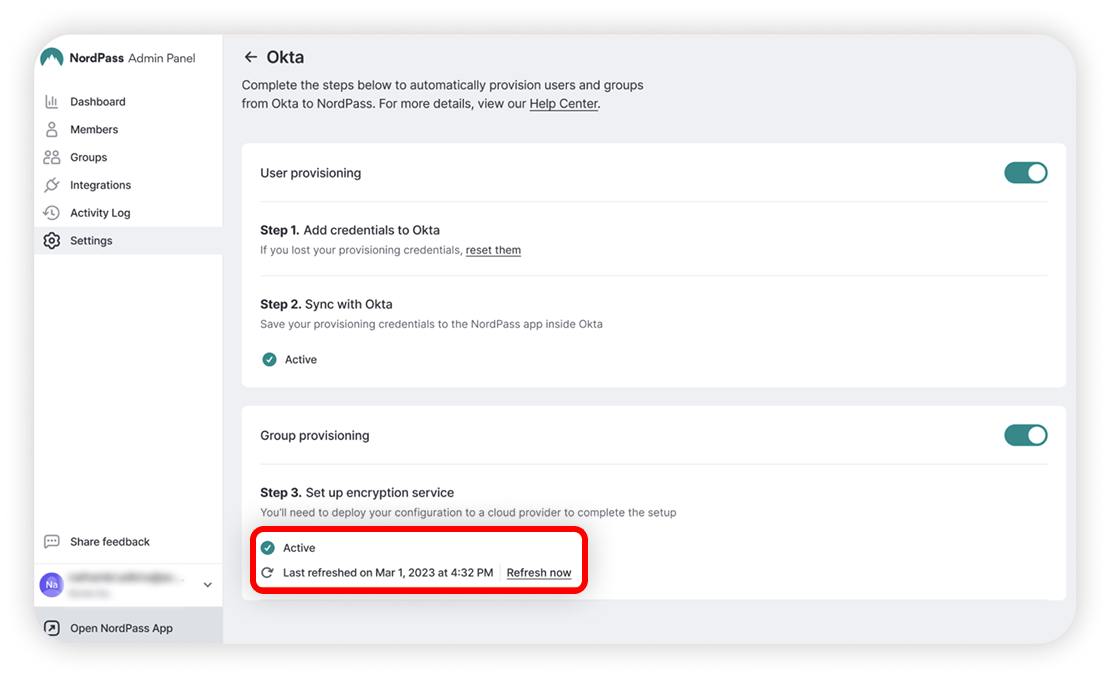This screenshot has width=1110, height=678.
Task: Click the Settings gear icon
Action: [x=52, y=241]
